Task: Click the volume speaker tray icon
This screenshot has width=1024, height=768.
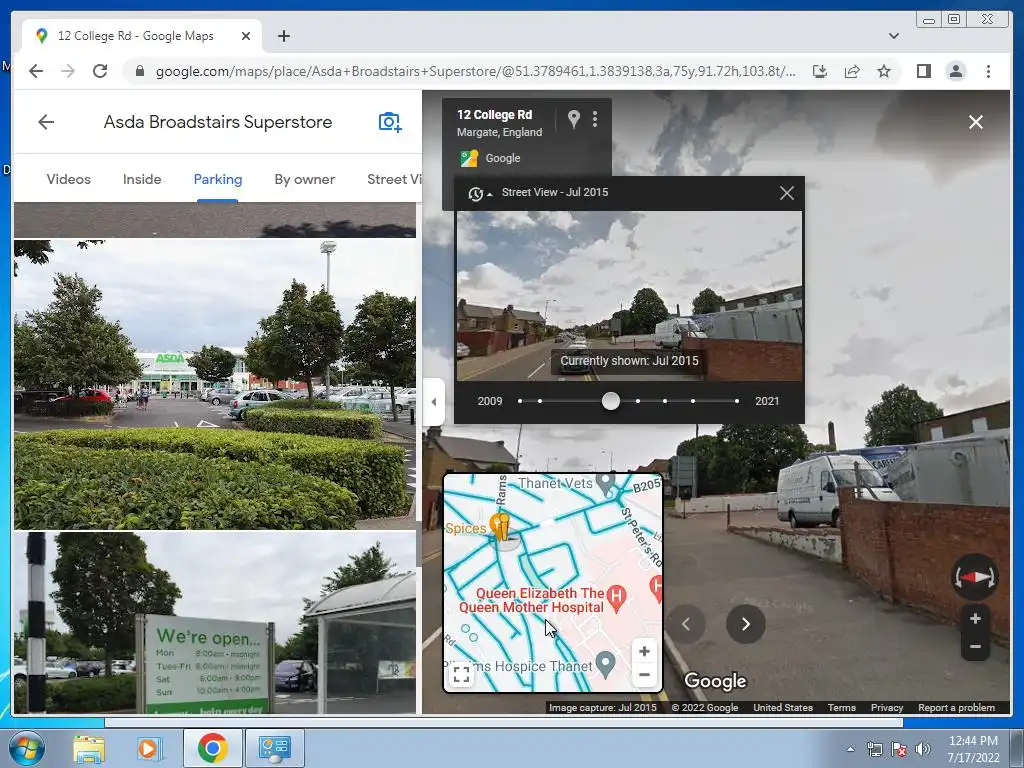Action: [922, 749]
